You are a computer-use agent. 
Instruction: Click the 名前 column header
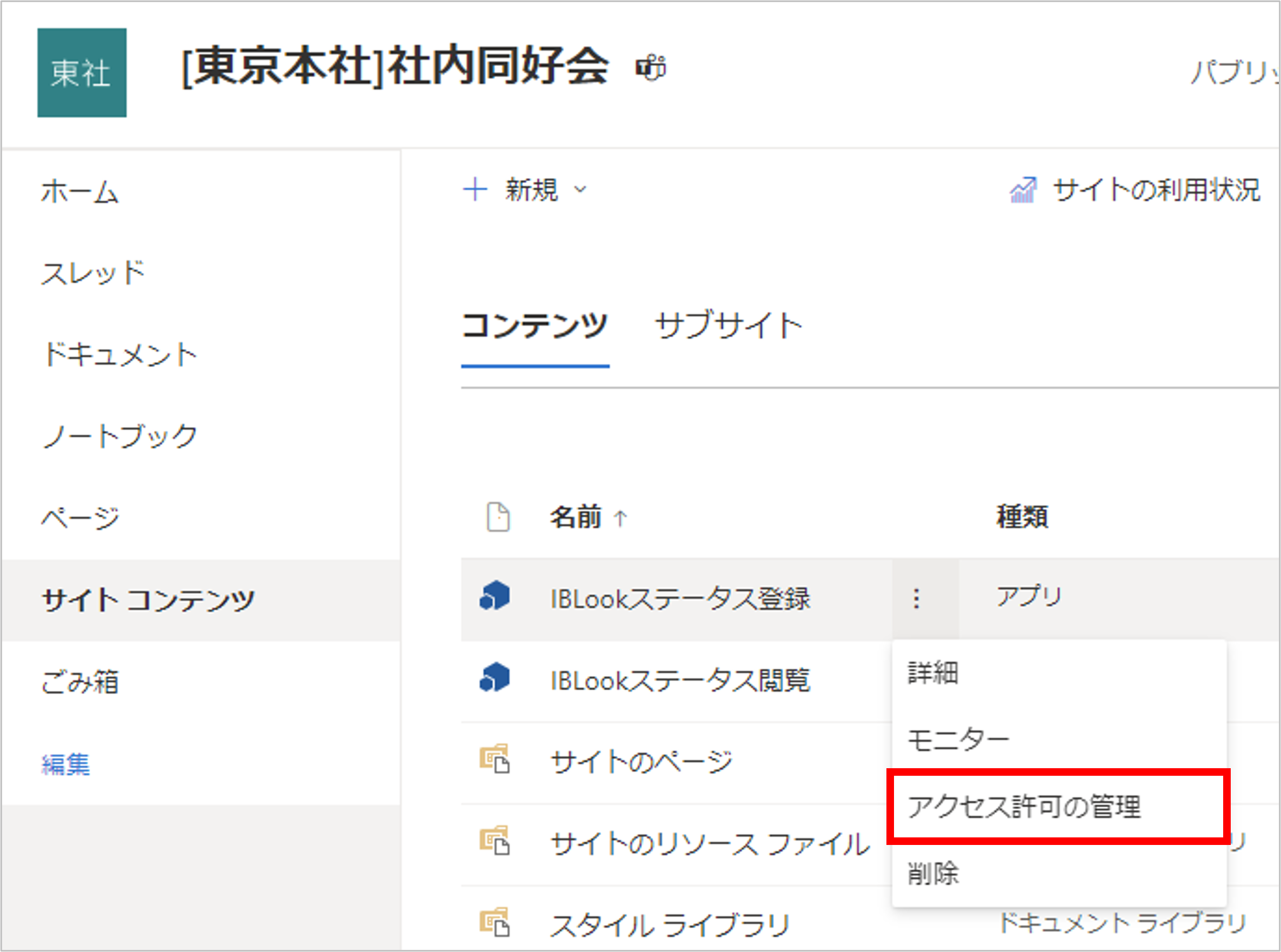tap(575, 516)
